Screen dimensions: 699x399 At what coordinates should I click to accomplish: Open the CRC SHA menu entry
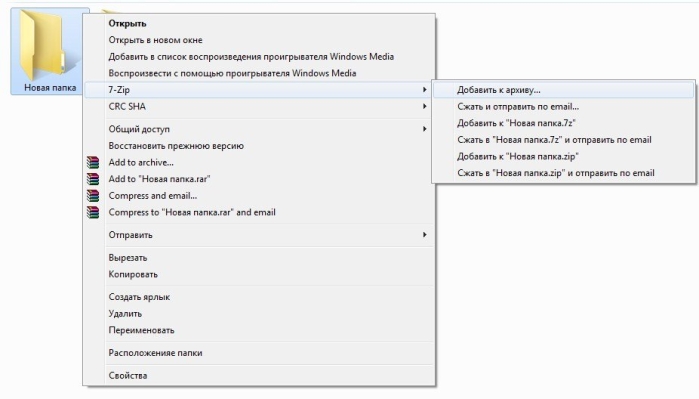(x=259, y=107)
